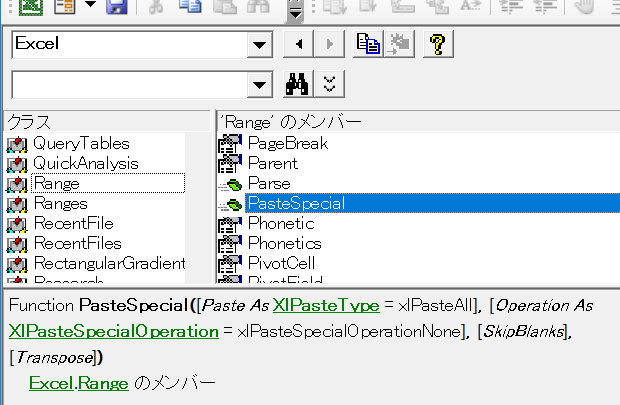Click the Insert UserForm toolbar icon
Screen dimensions: 620x405
pos(65,6)
